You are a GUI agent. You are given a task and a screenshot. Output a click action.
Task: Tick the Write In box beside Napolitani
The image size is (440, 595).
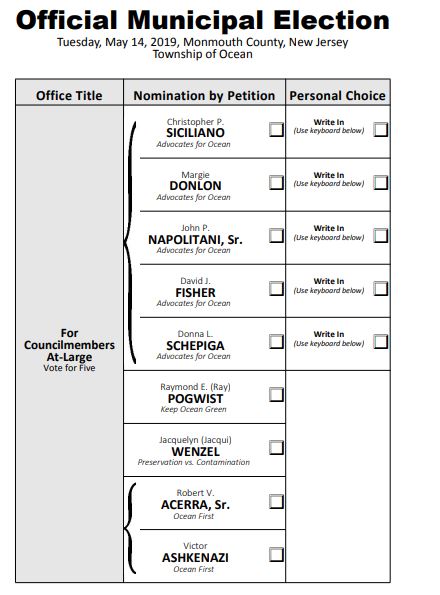pyautogui.click(x=380, y=236)
